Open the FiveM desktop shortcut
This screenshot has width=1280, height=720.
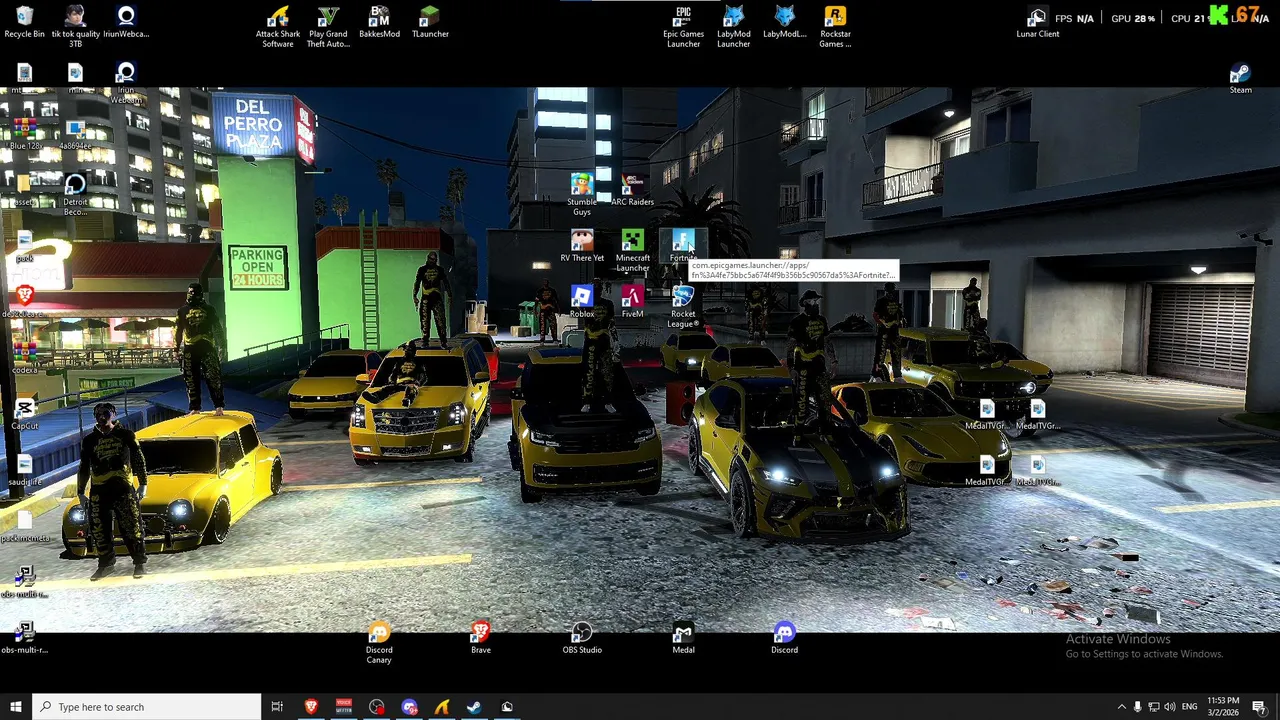[x=632, y=302]
